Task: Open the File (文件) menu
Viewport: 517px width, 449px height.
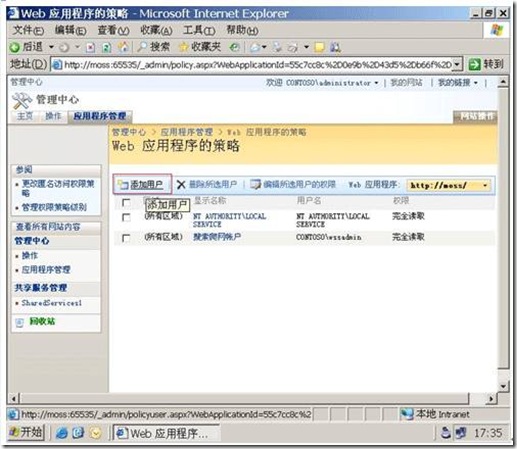Action: click(28, 31)
